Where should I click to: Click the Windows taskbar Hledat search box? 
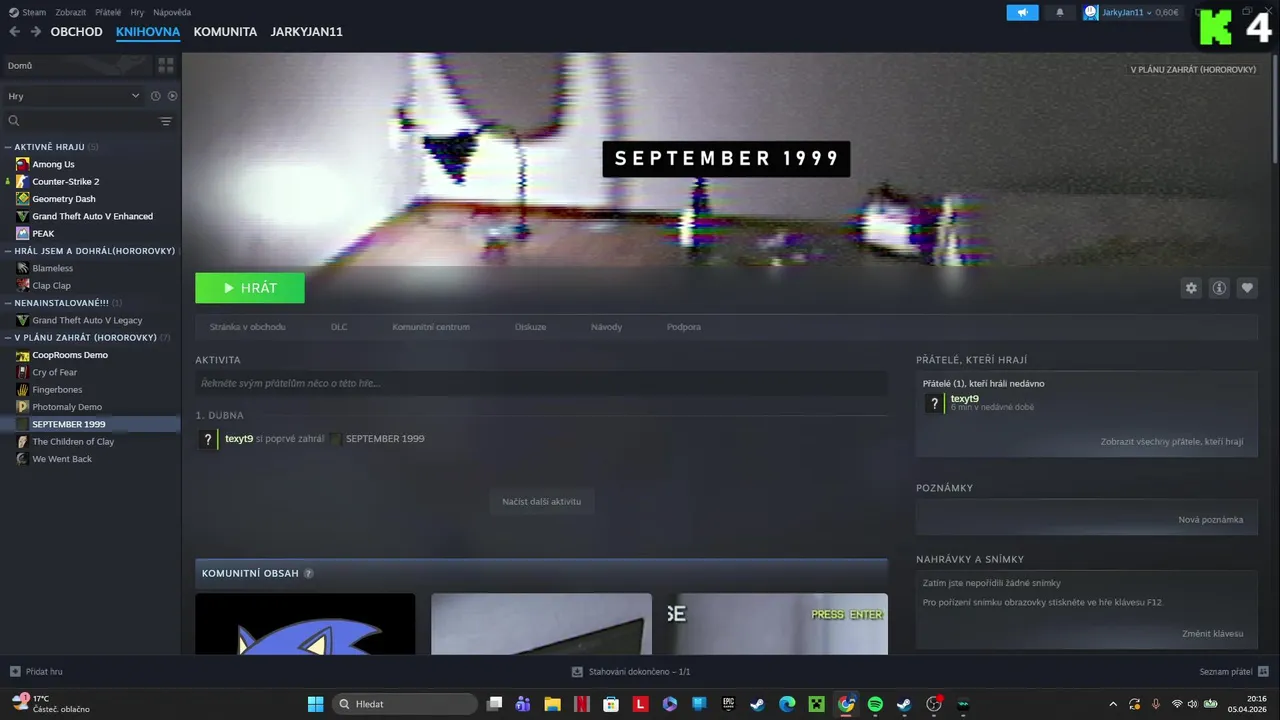click(404, 704)
